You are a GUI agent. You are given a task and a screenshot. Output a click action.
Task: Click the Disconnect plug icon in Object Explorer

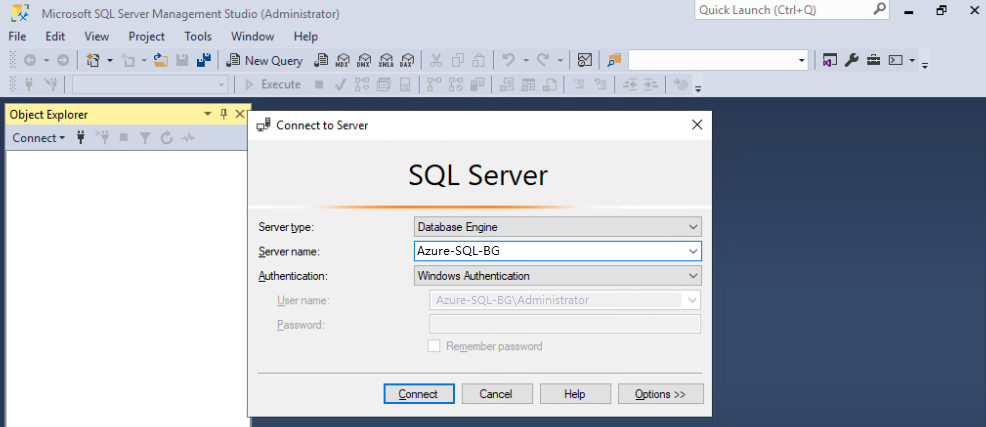point(102,138)
